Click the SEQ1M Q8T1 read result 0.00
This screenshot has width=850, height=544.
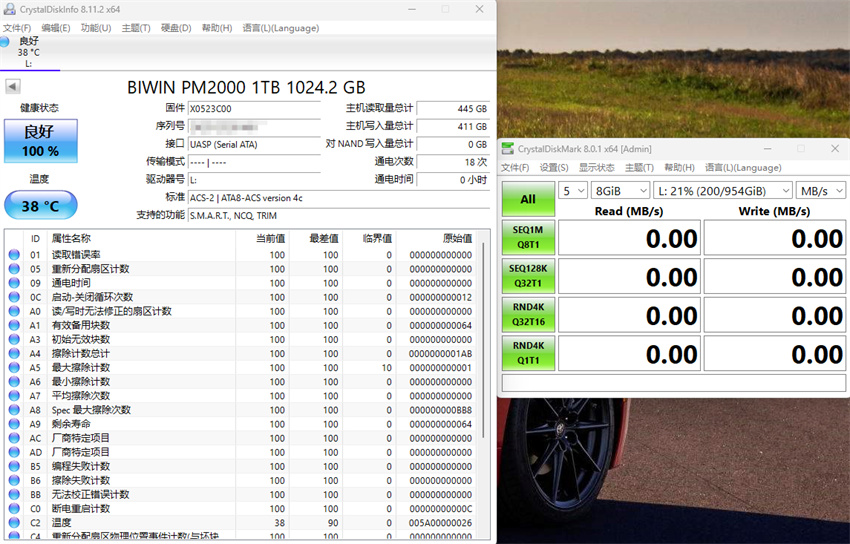(629, 237)
